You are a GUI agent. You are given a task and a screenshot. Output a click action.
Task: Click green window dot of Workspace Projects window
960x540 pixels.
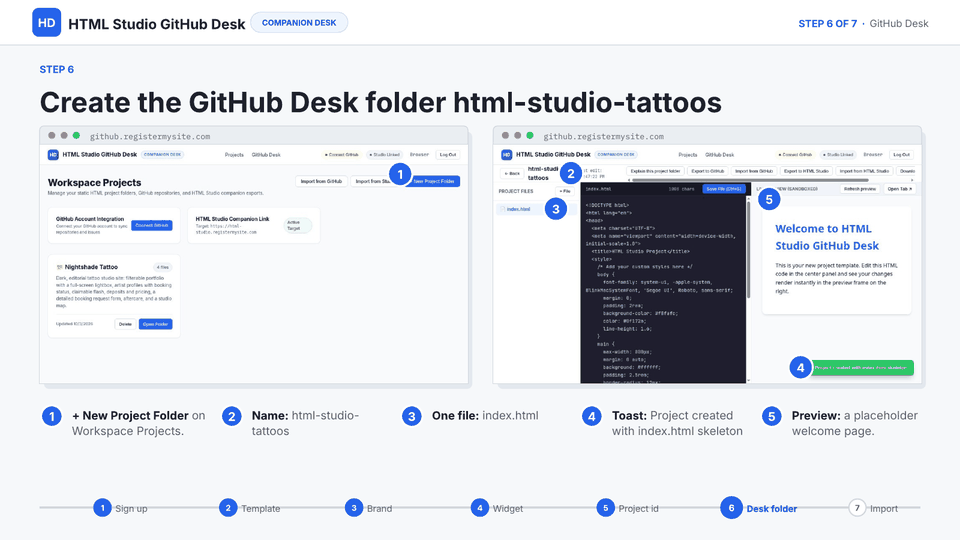click(76, 135)
